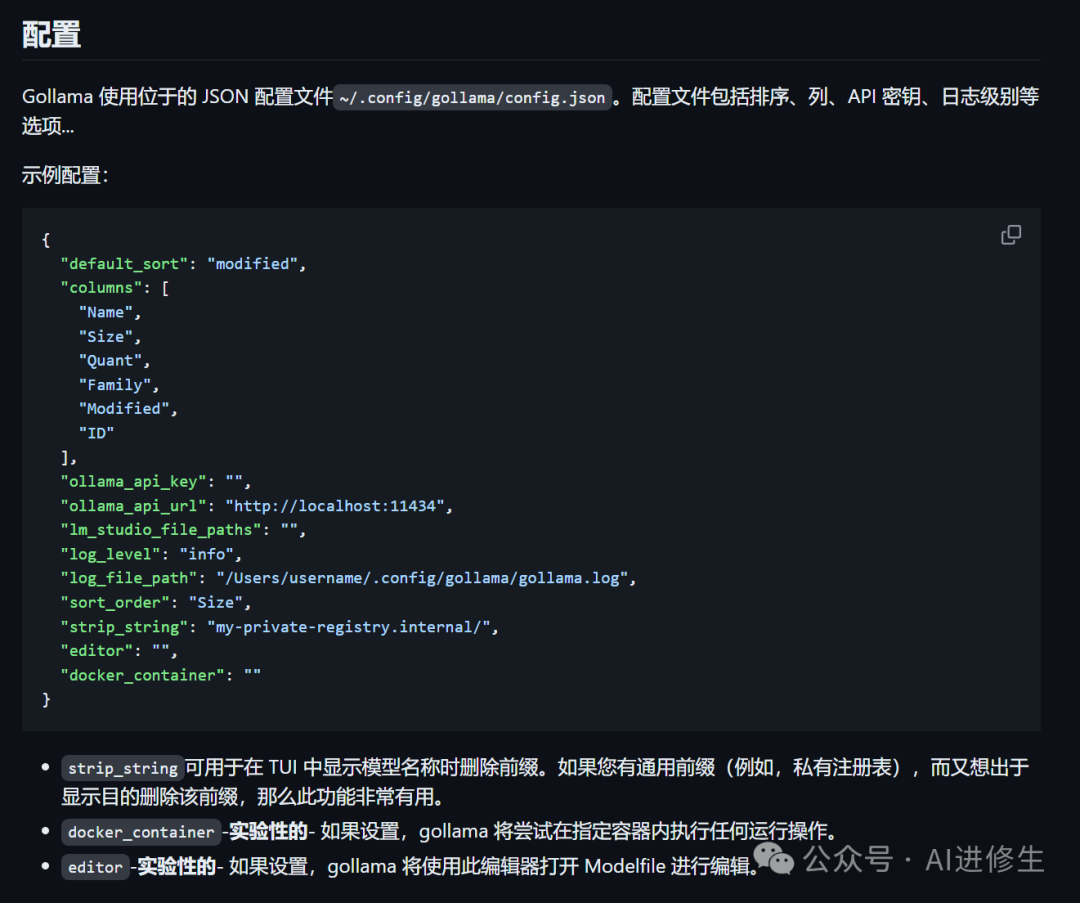The width and height of the screenshot is (1080, 903).
Task: Click the docker_container code tag in bullet list
Action: pos(141,832)
